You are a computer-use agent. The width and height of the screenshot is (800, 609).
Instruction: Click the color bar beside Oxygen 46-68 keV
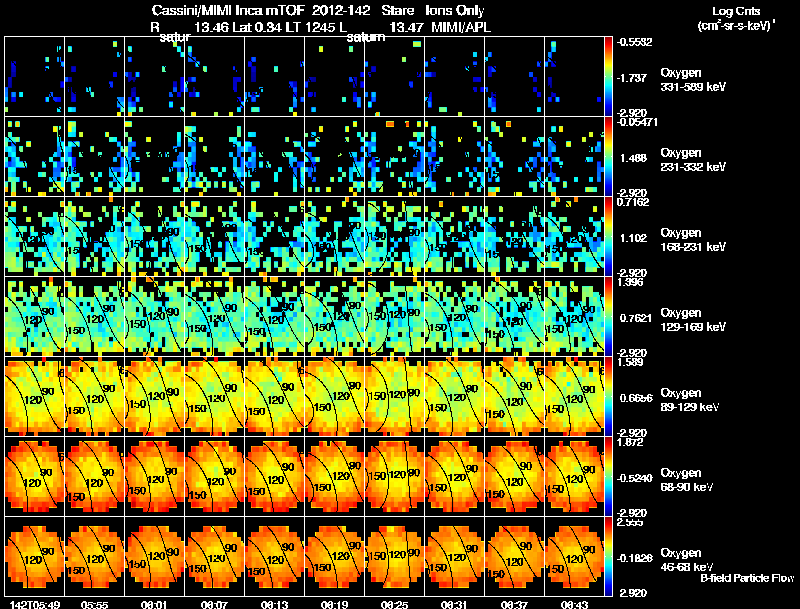pyautogui.click(x=608, y=557)
